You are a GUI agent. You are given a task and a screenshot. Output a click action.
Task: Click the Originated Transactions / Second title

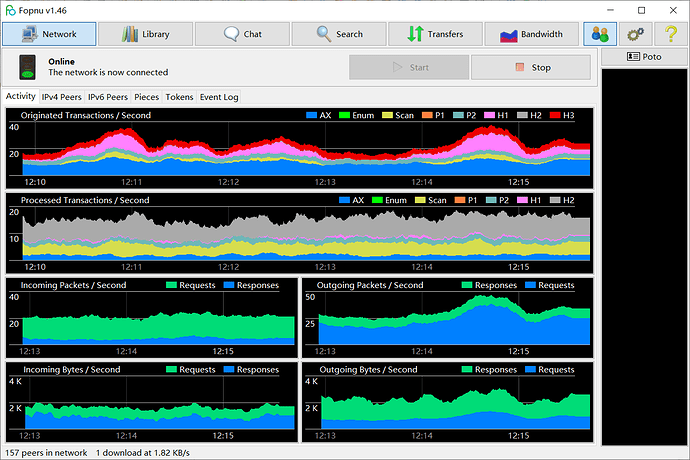pos(86,115)
